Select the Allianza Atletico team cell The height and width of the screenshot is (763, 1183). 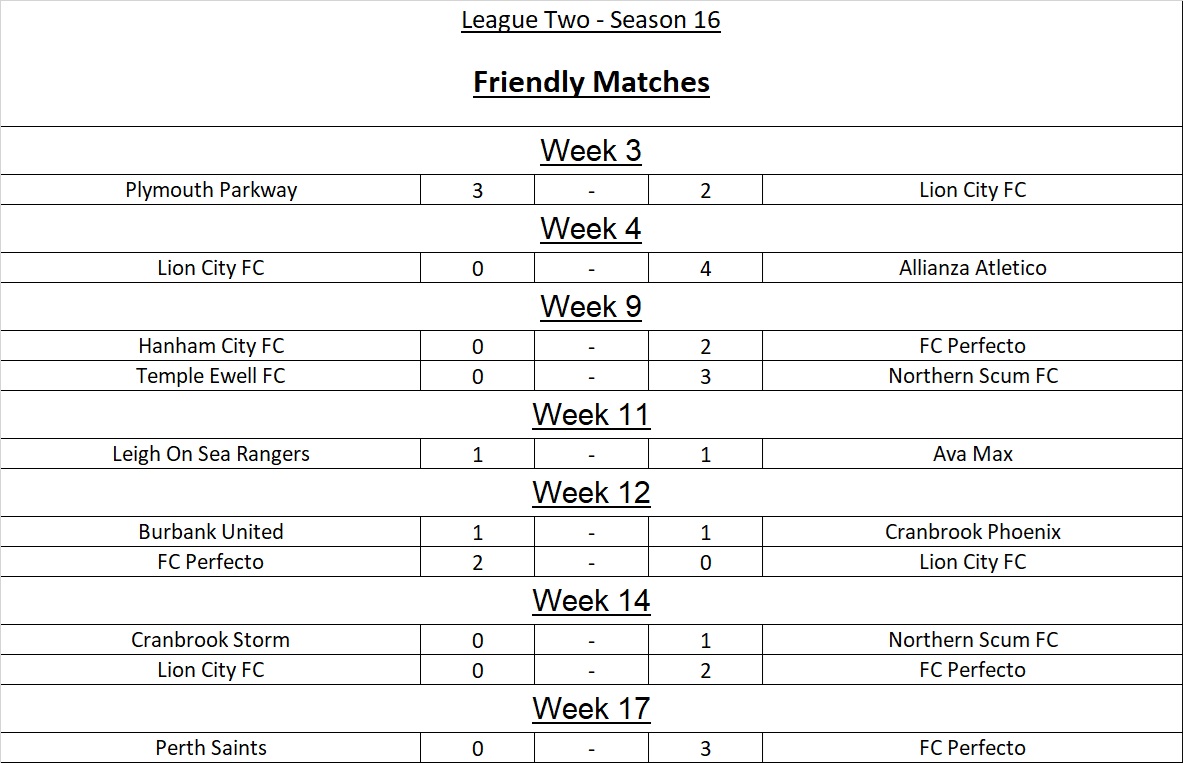(x=972, y=268)
